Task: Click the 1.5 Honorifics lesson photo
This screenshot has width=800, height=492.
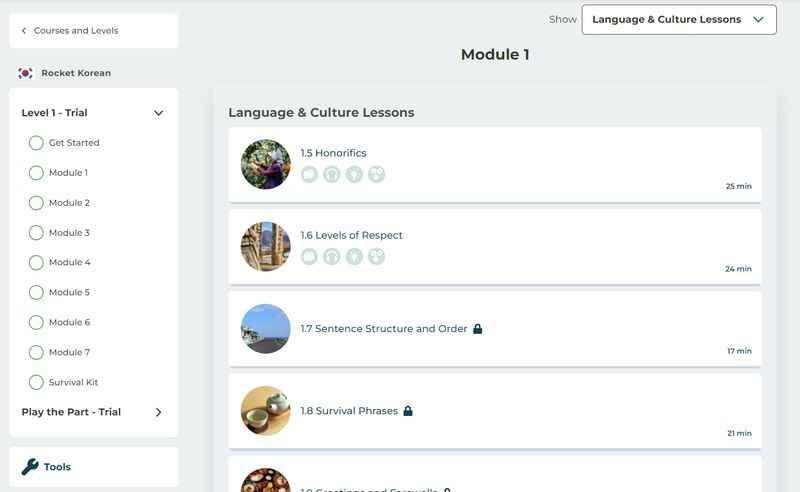Action: (x=266, y=164)
